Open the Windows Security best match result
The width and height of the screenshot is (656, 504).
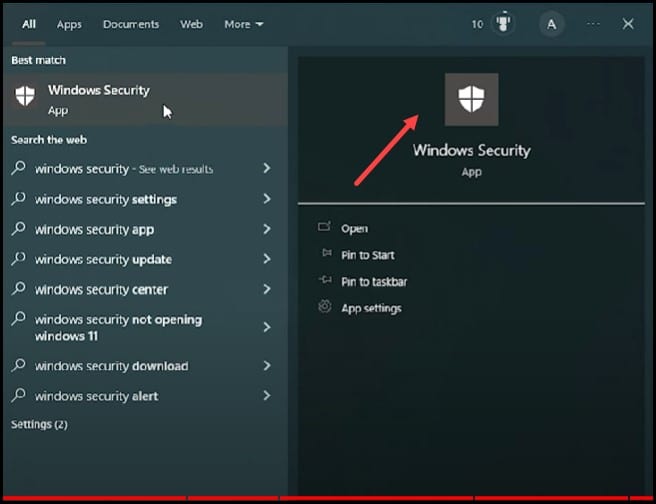(x=146, y=100)
